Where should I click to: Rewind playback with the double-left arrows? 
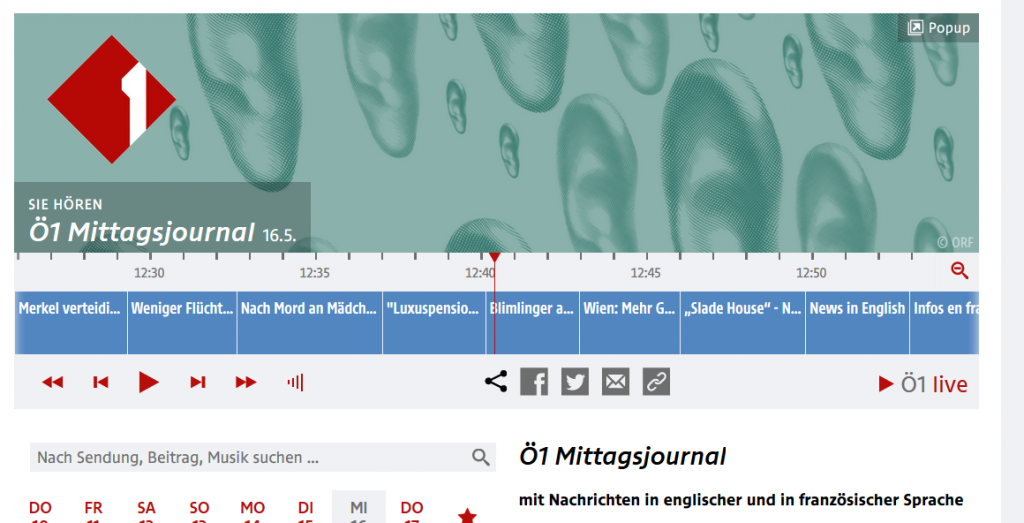52,383
